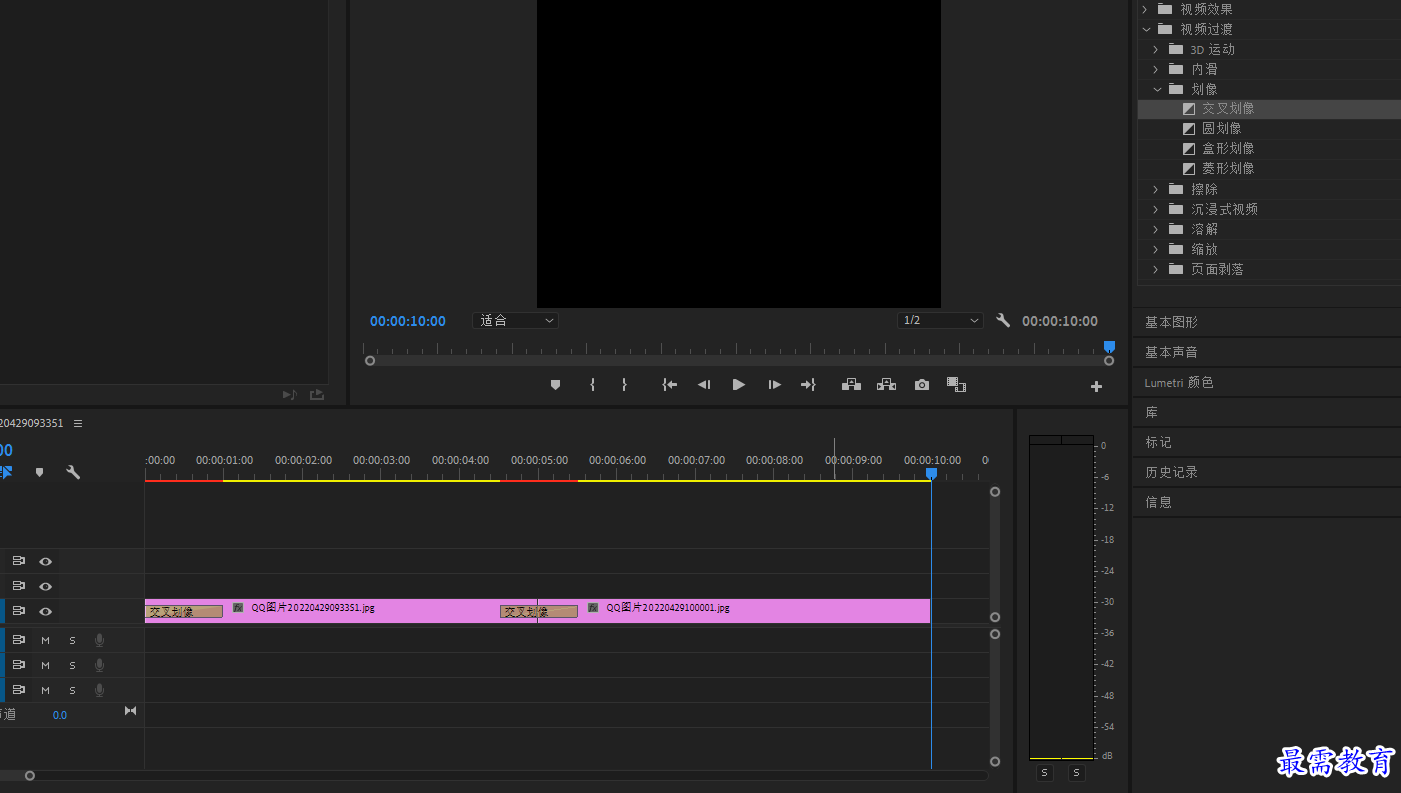Expand the 页面剥落 folder
1401x793 pixels.
1157,269
